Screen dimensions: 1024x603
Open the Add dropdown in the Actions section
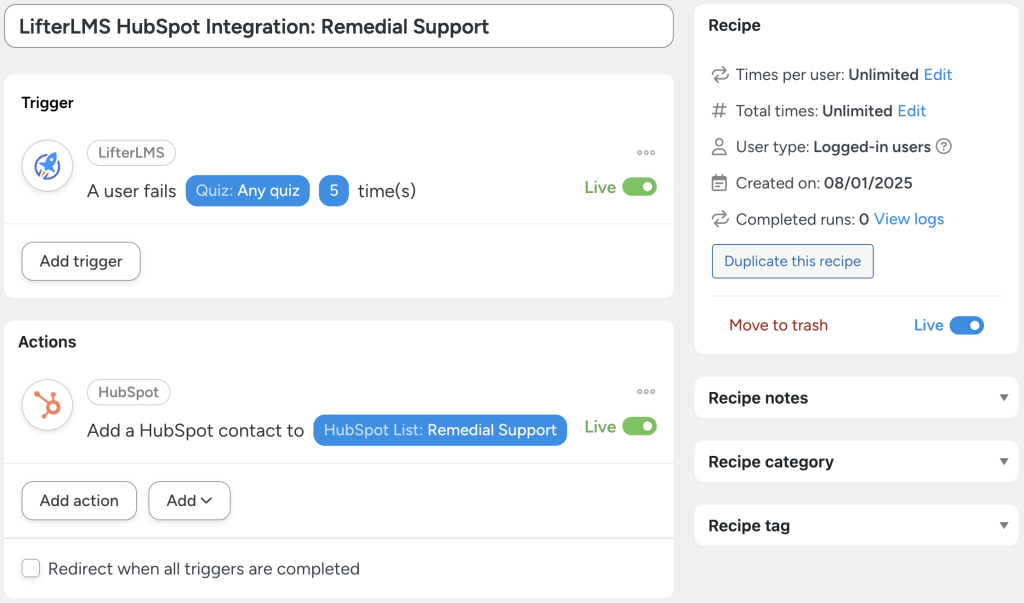pyautogui.click(x=189, y=500)
